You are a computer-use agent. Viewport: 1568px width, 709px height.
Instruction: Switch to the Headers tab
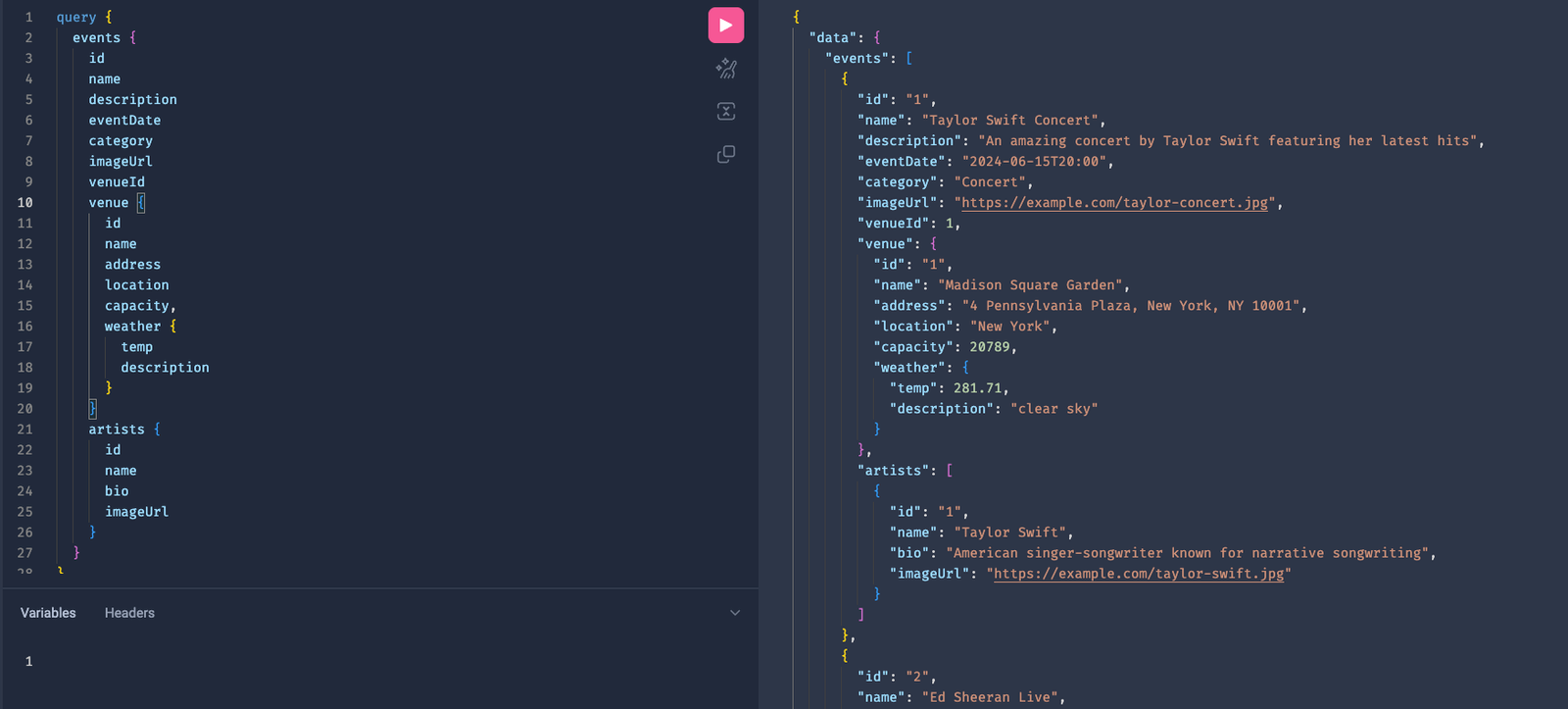click(x=129, y=613)
